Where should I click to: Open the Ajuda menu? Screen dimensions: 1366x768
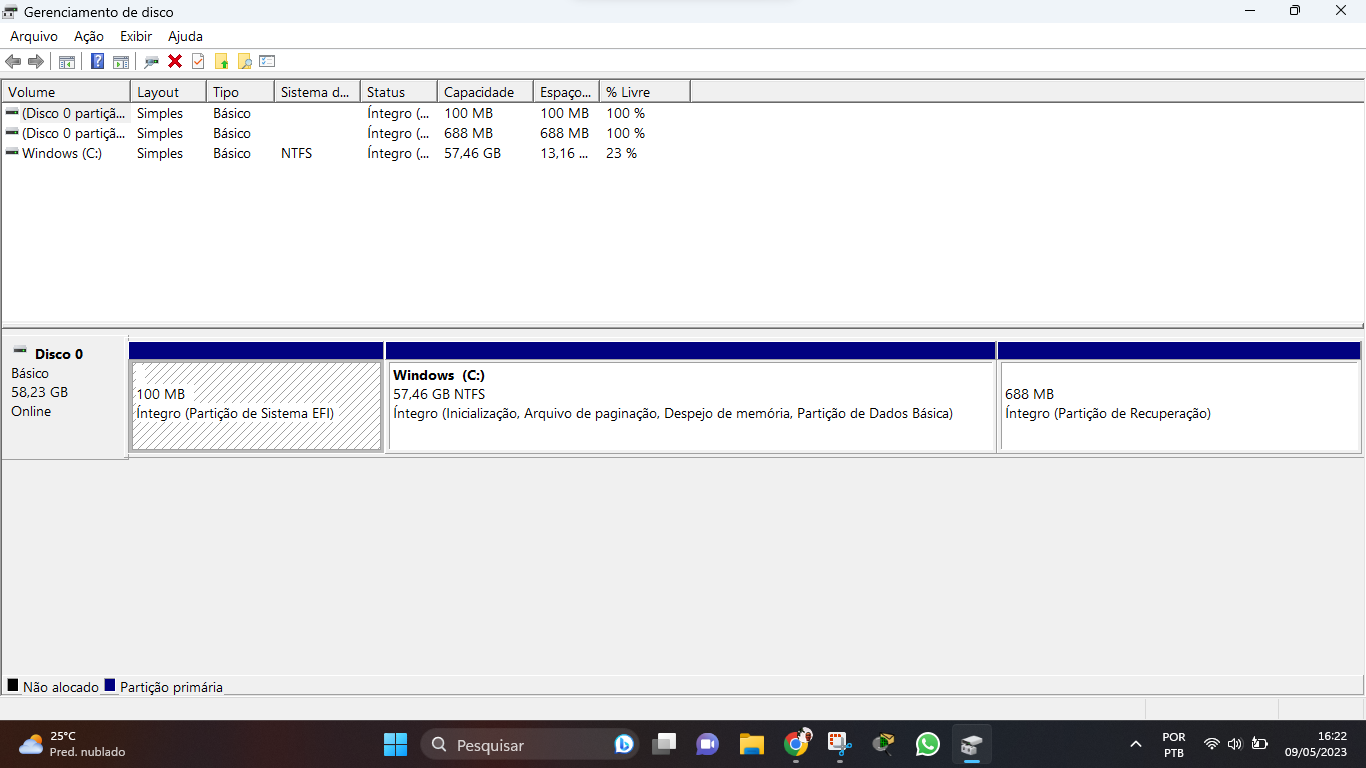(185, 36)
